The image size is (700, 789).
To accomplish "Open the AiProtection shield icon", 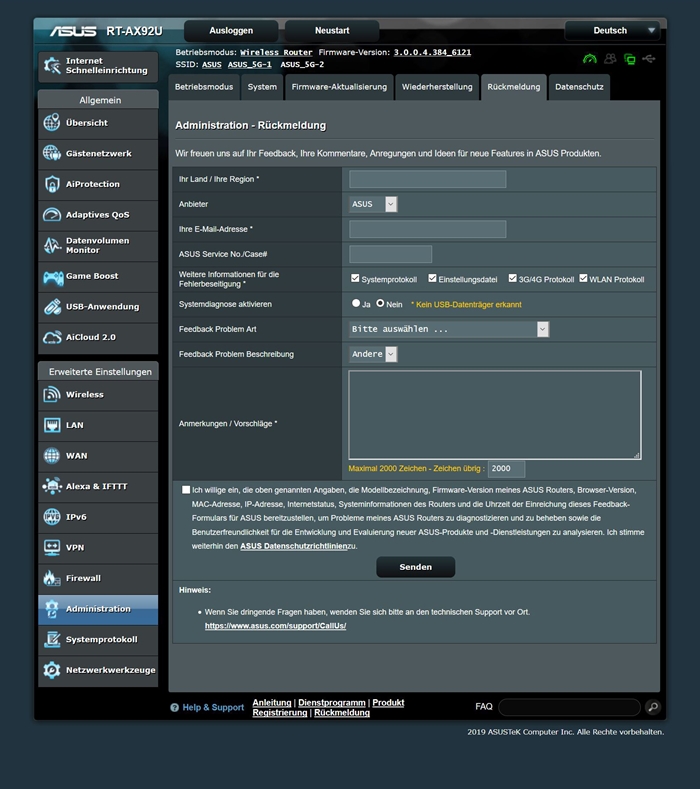I will coord(52,184).
